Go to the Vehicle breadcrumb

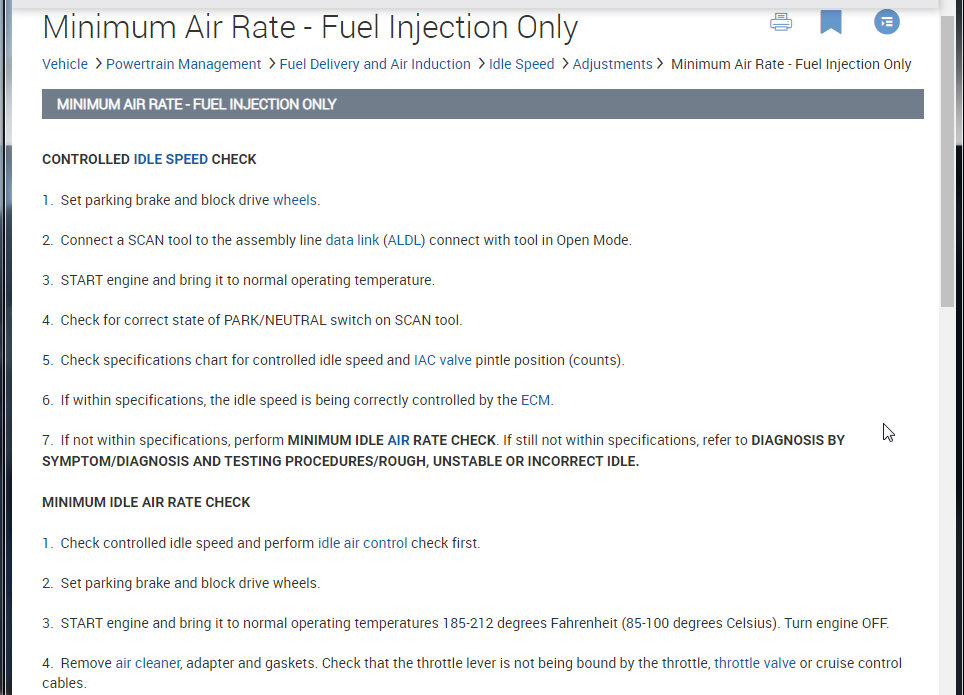click(65, 64)
